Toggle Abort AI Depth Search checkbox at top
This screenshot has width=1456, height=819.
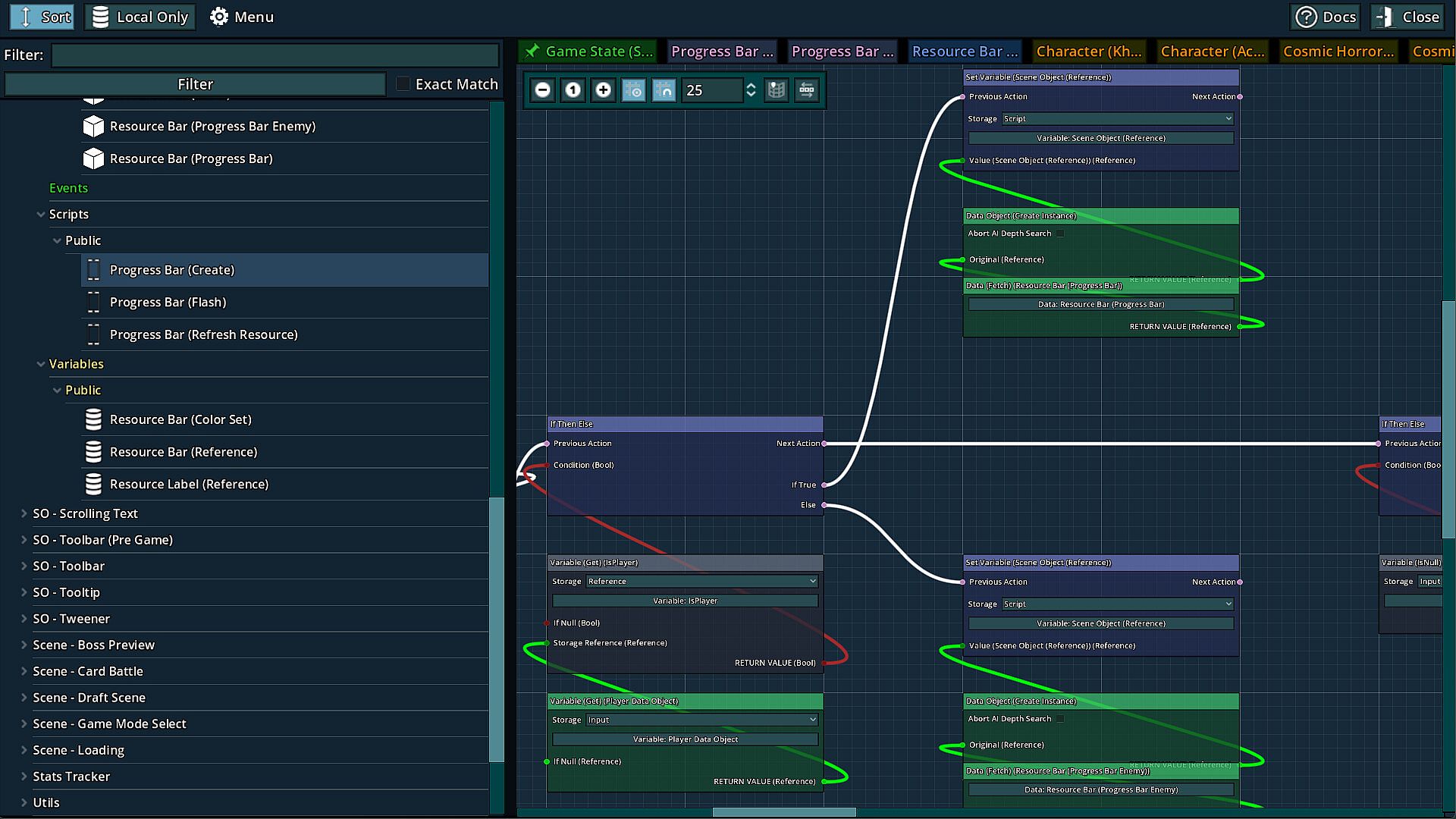click(1060, 234)
